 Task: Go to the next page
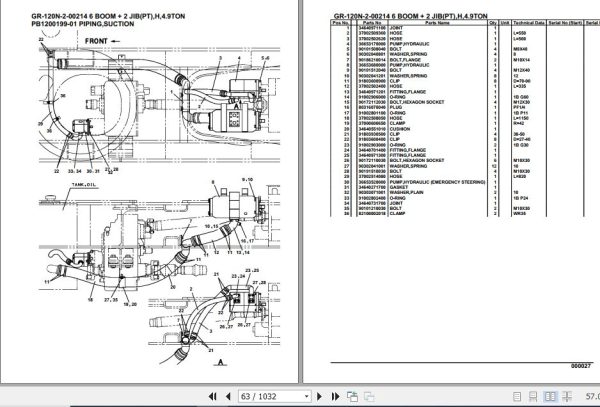[x=320, y=397]
